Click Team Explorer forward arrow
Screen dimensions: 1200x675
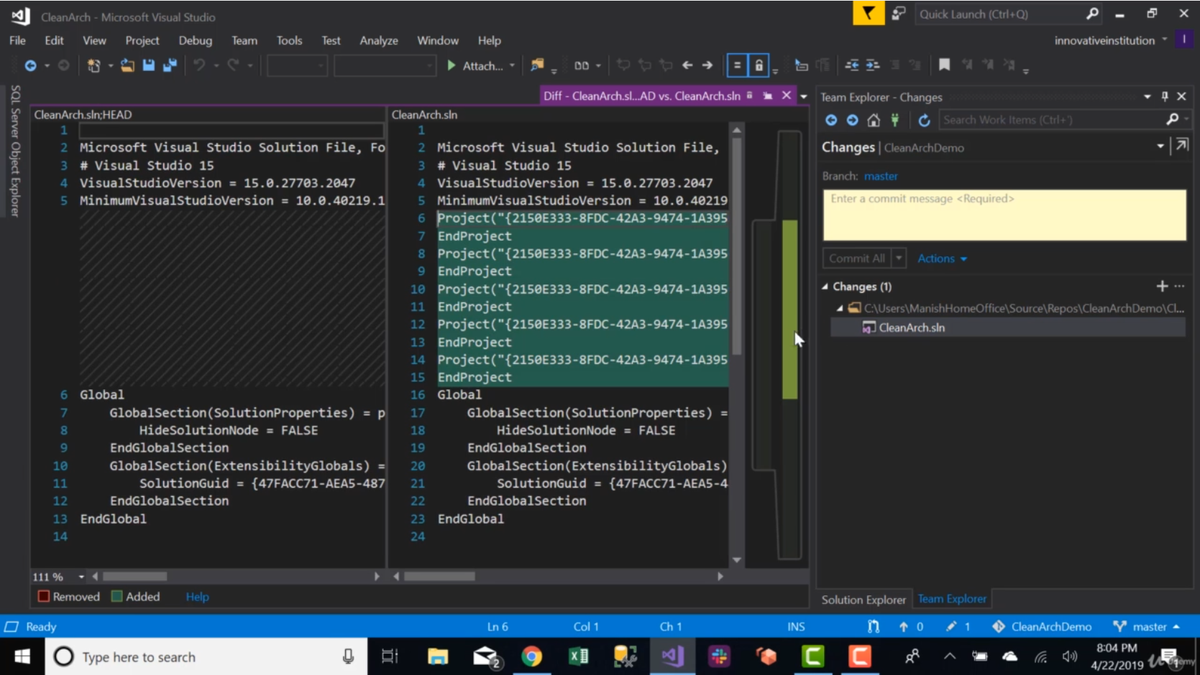852,120
